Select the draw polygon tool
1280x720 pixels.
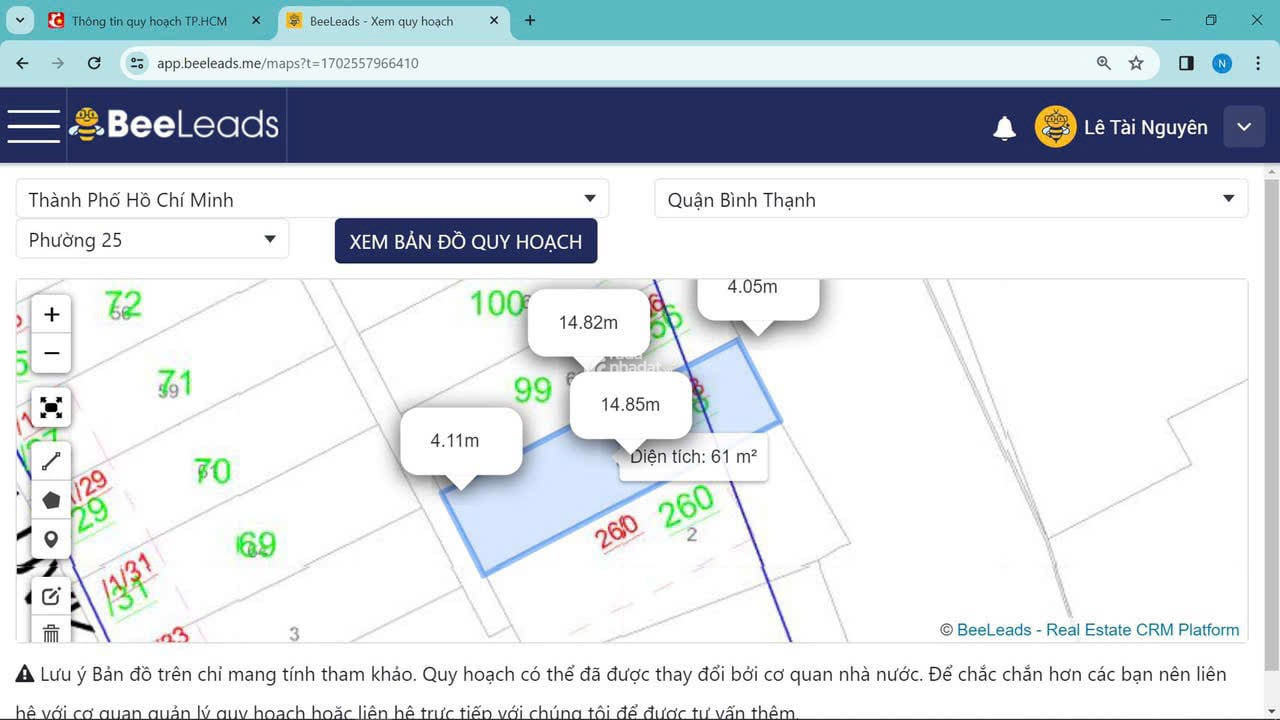click(x=52, y=500)
